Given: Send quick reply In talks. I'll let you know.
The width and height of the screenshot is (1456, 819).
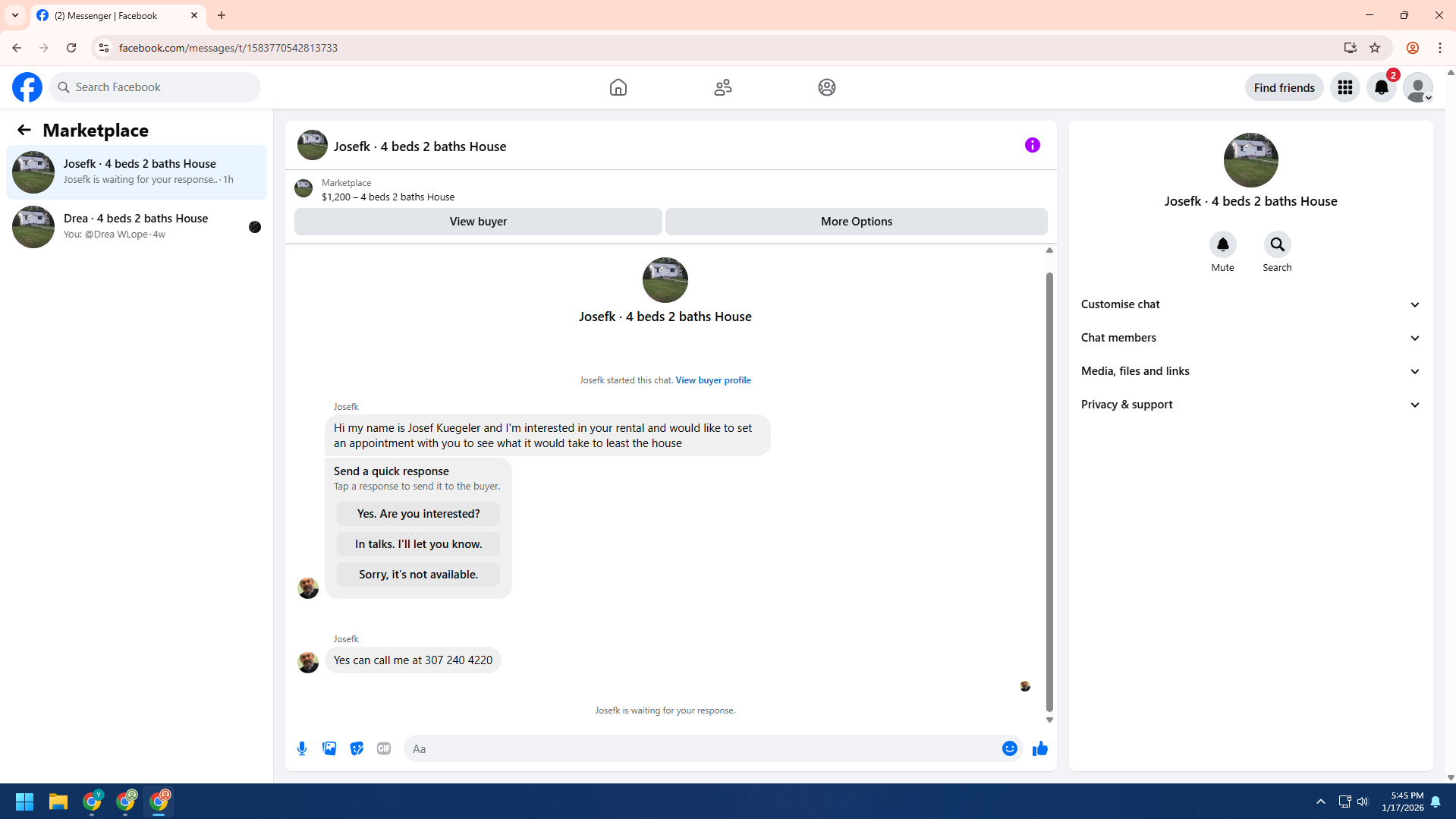Looking at the screenshot, I should [x=418, y=544].
